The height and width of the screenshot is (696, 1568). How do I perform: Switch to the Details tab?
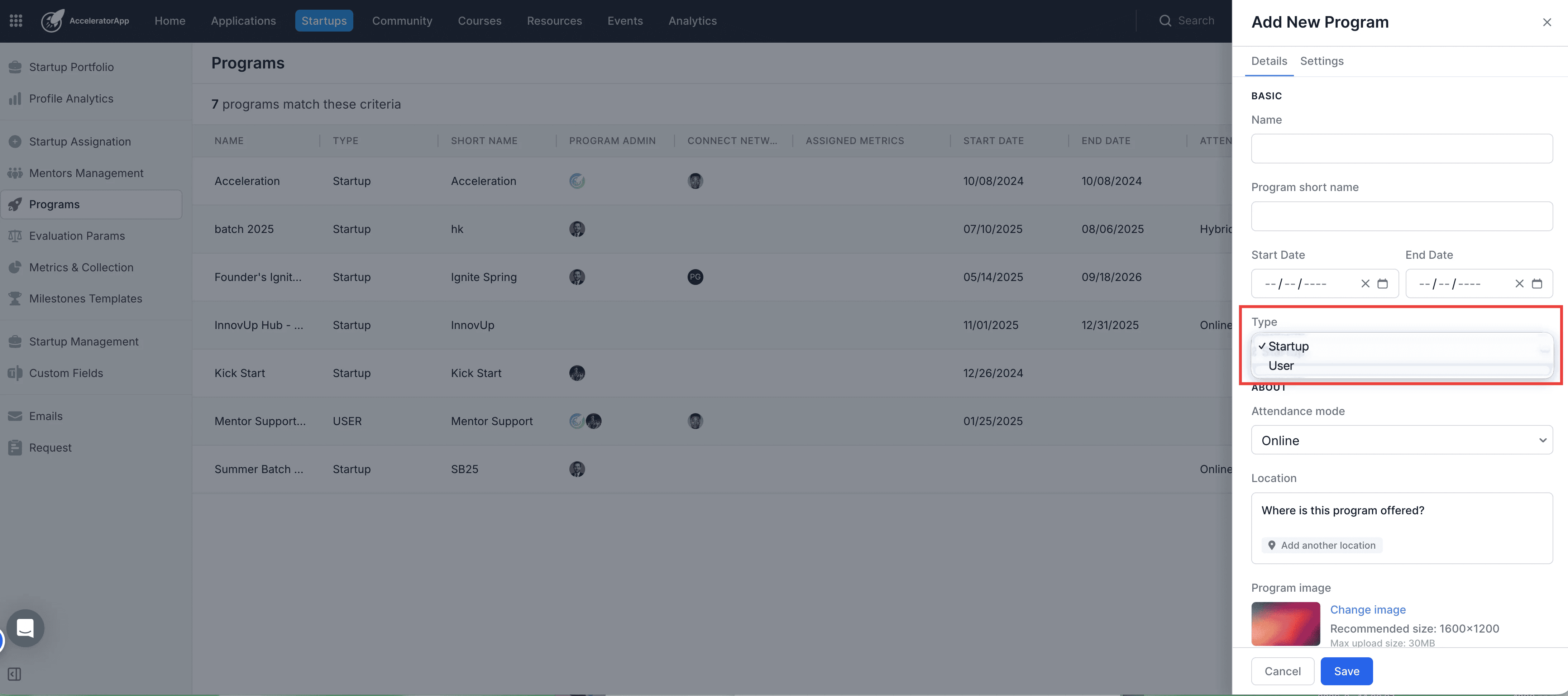tap(1269, 61)
